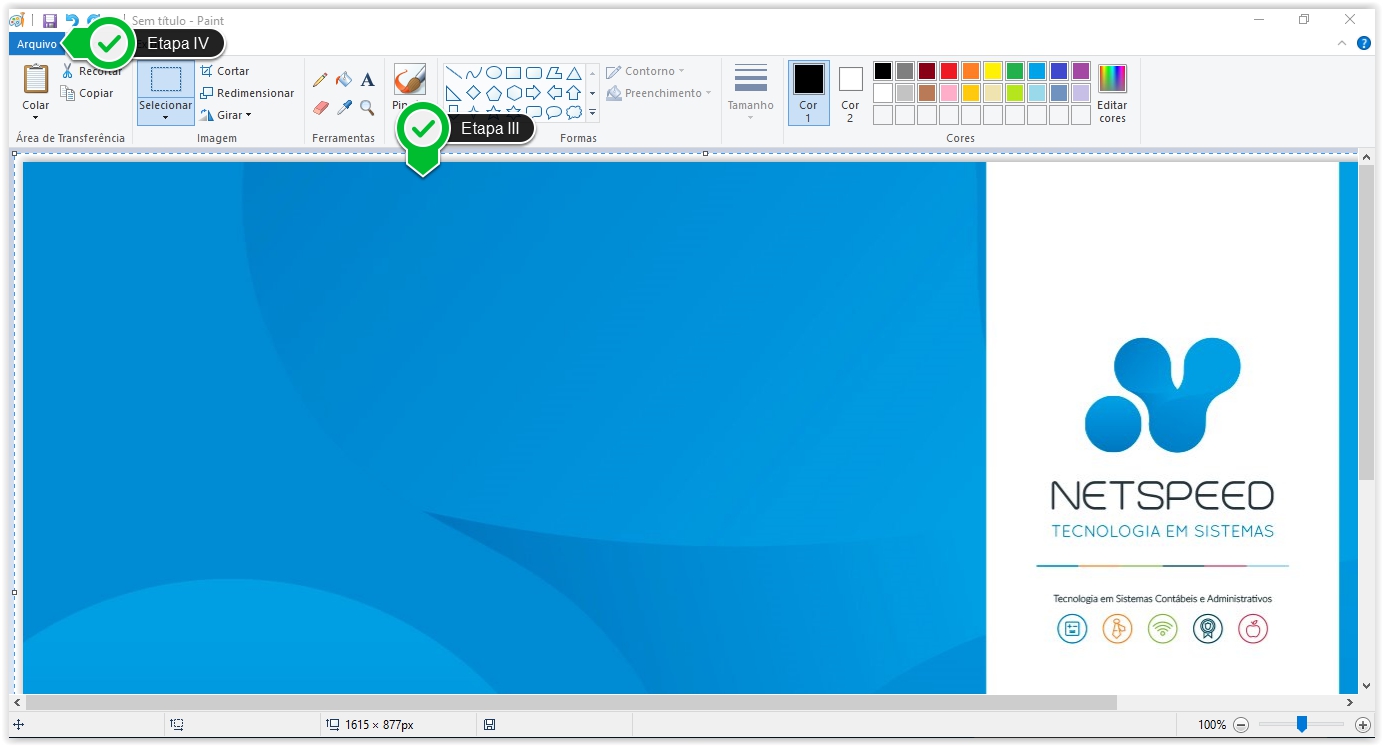Image resolution: width=1383 pixels, height=746 pixels.
Task: Click the Recortar scissors icon
Action: [x=68, y=71]
